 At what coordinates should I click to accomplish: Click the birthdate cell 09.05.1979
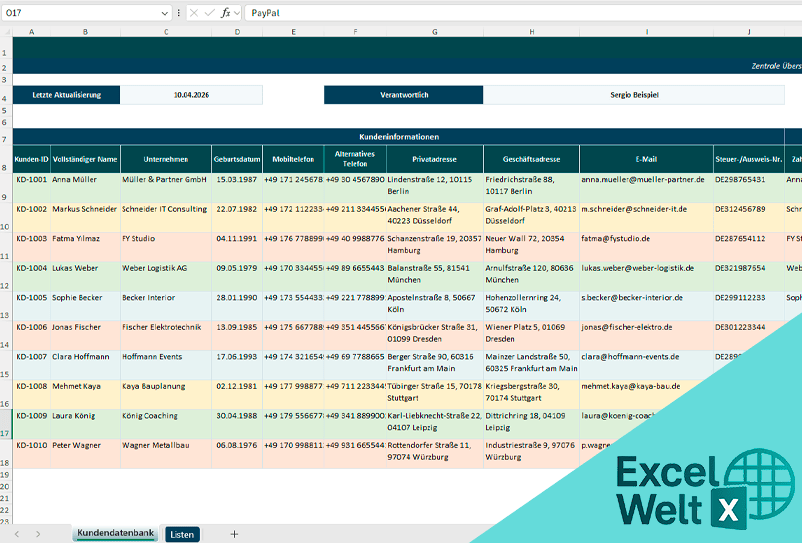coord(237,277)
